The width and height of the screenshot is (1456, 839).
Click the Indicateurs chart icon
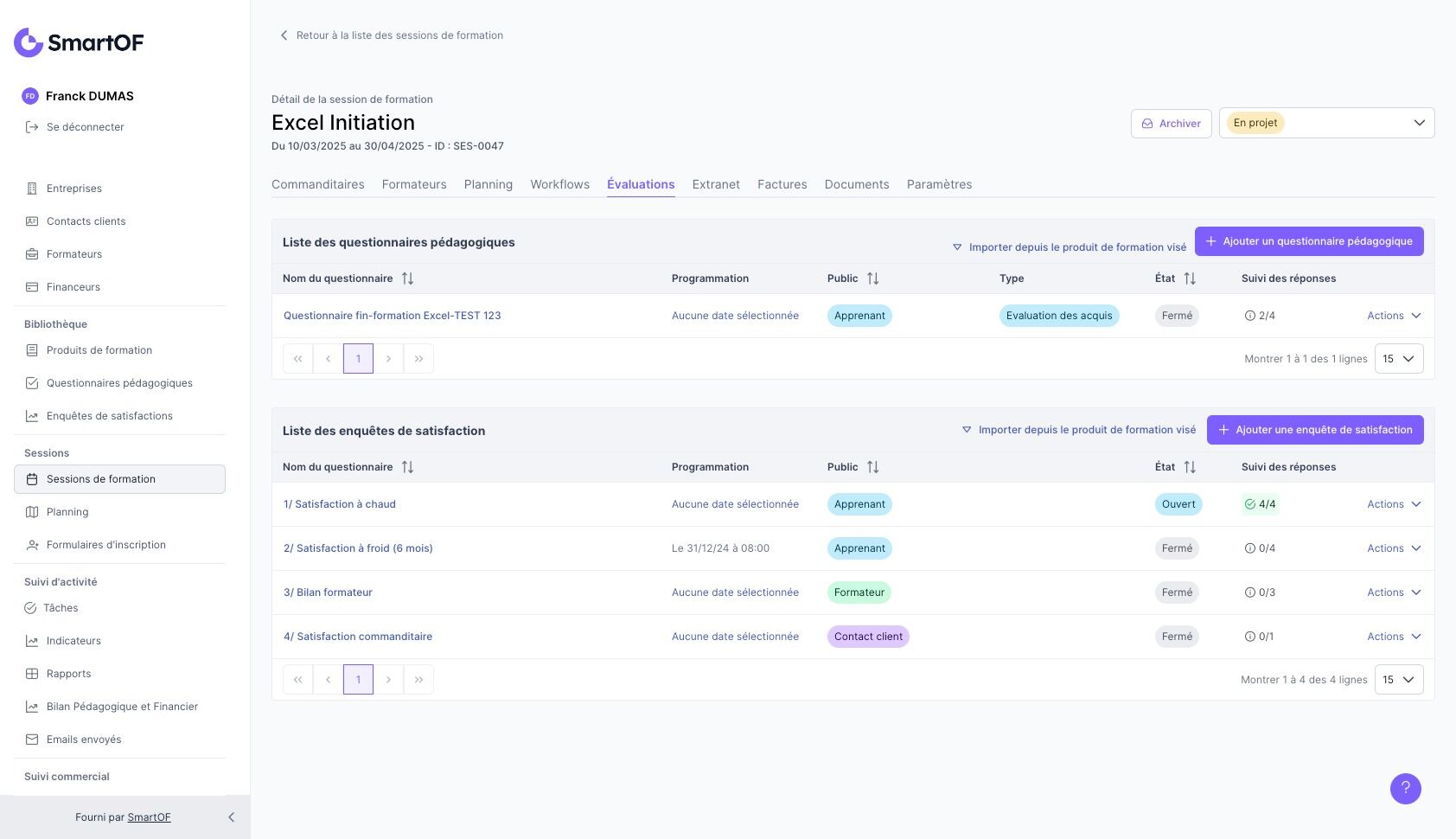click(32, 641)
